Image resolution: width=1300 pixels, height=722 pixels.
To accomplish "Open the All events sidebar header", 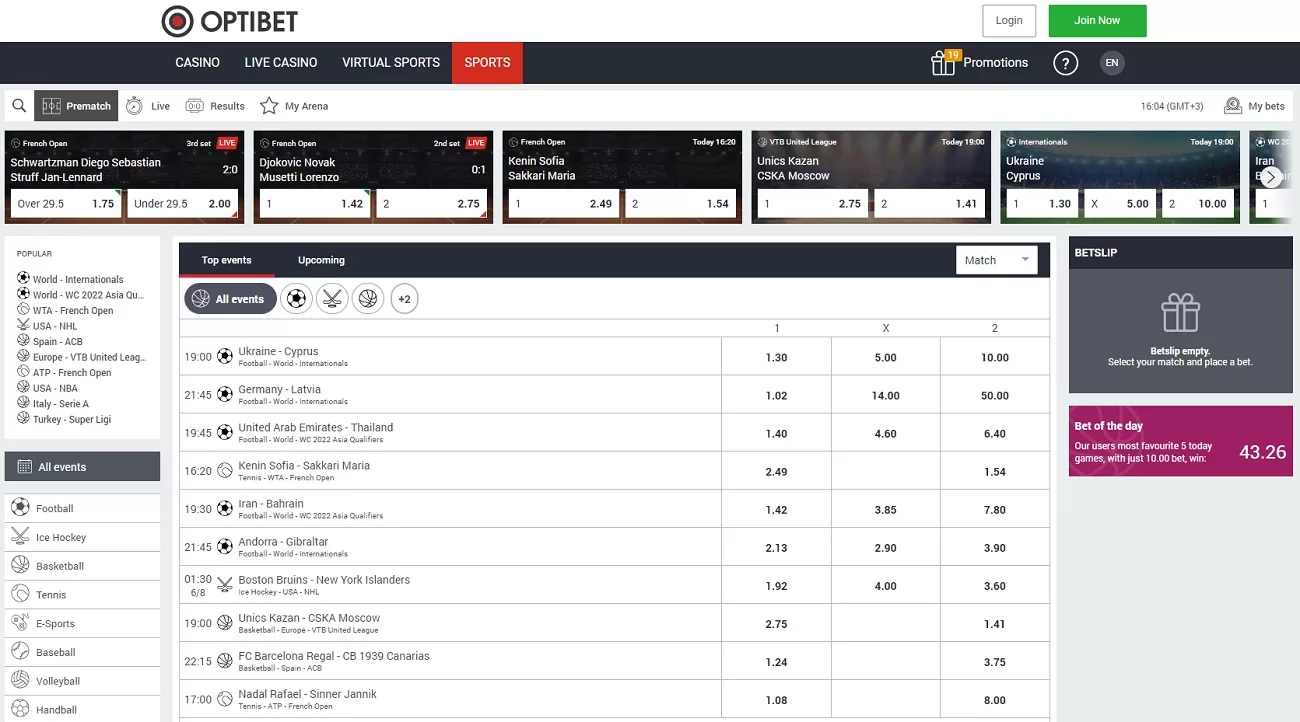I will [82, 466].
